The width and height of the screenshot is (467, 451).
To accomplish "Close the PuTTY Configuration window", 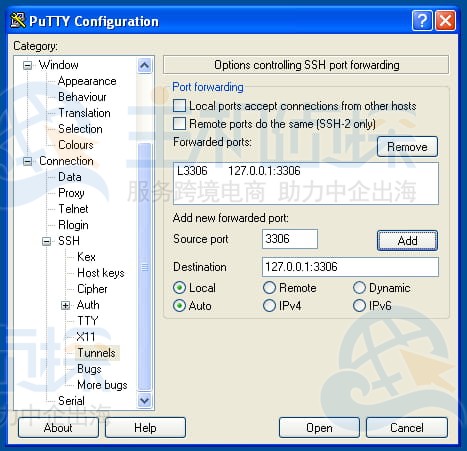I will tap(445, 21).
